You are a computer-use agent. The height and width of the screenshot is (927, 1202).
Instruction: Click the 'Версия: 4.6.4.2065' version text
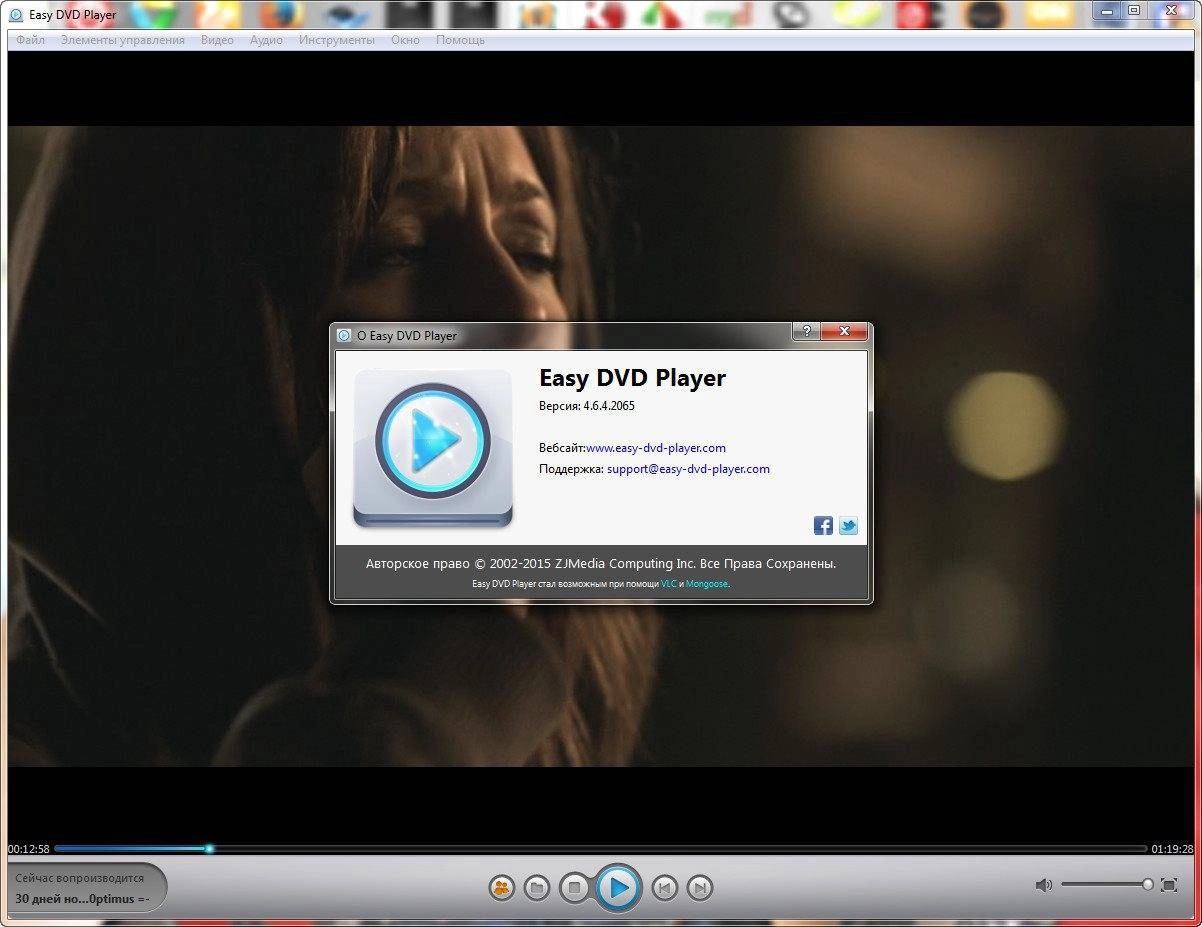587,406
